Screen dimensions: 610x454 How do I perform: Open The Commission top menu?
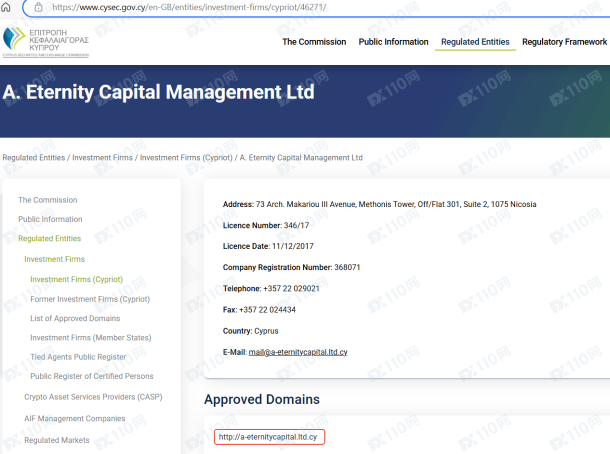314,42
